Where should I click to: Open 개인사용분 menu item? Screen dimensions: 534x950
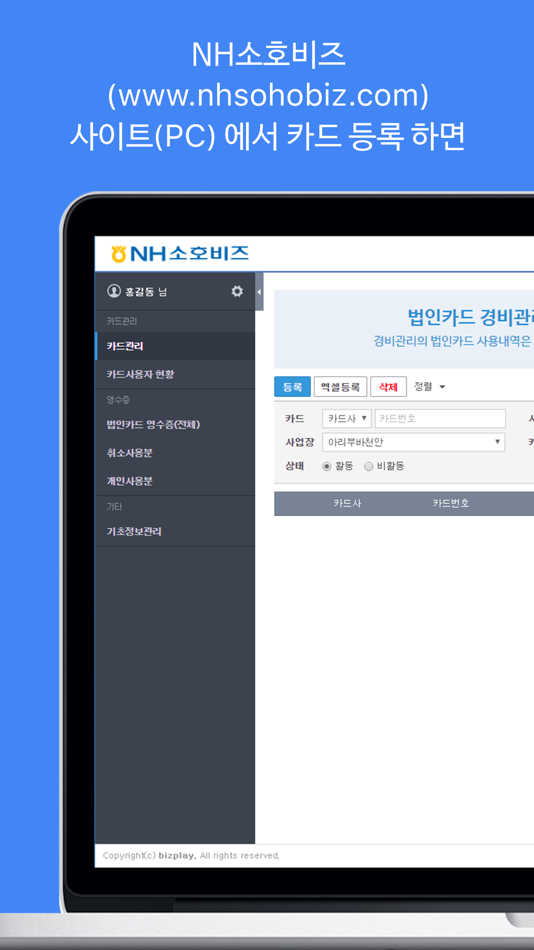pyautogui.click(x=175, y=481)
